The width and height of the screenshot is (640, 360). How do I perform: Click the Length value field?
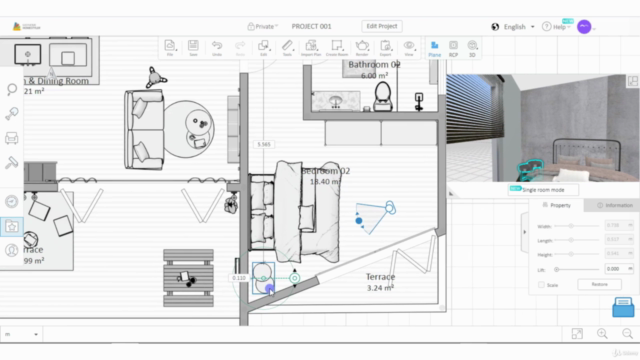tap(619, 239)
